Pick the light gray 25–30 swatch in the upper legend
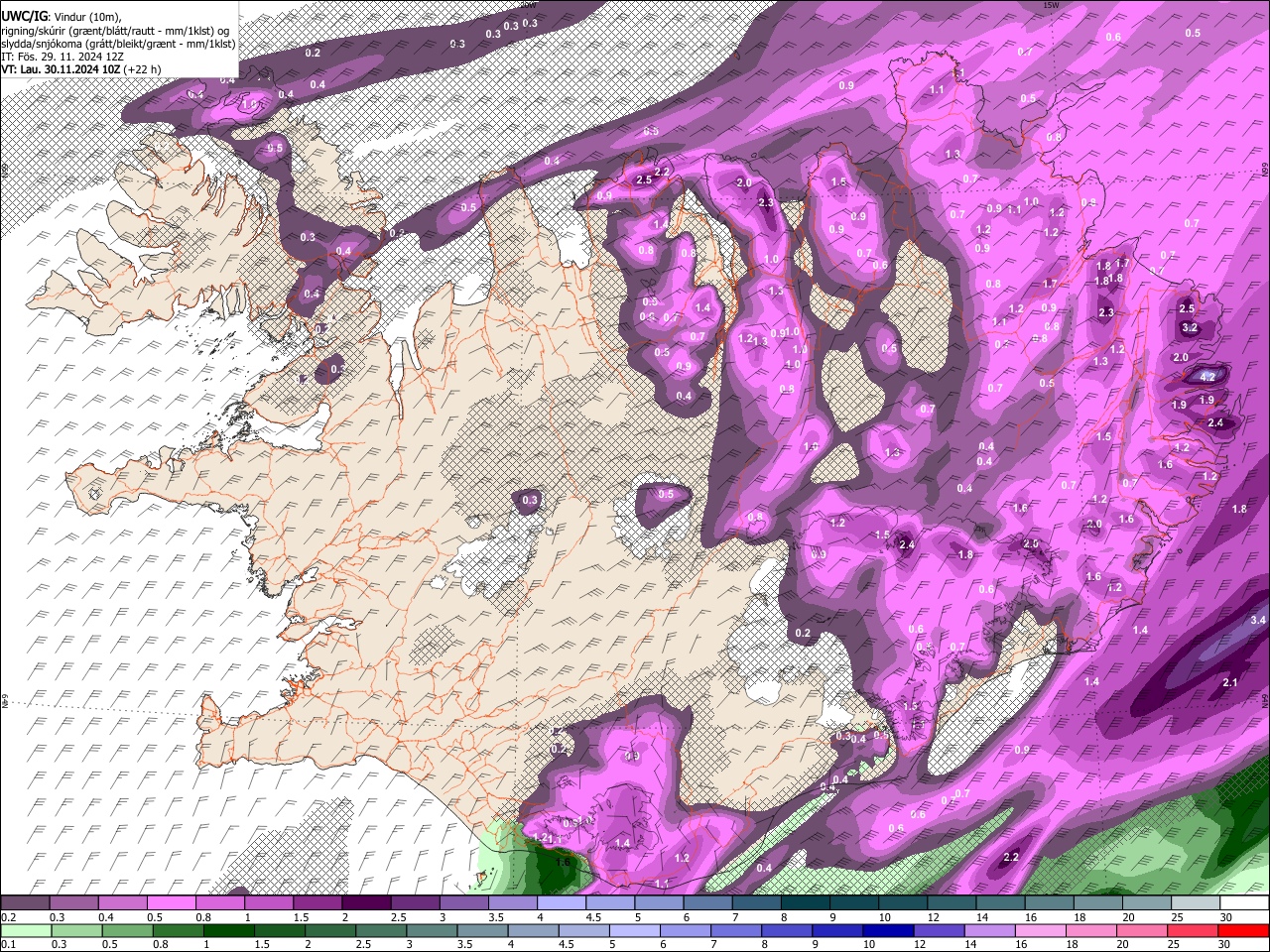1270x952 pixels. coord(1195,903)
